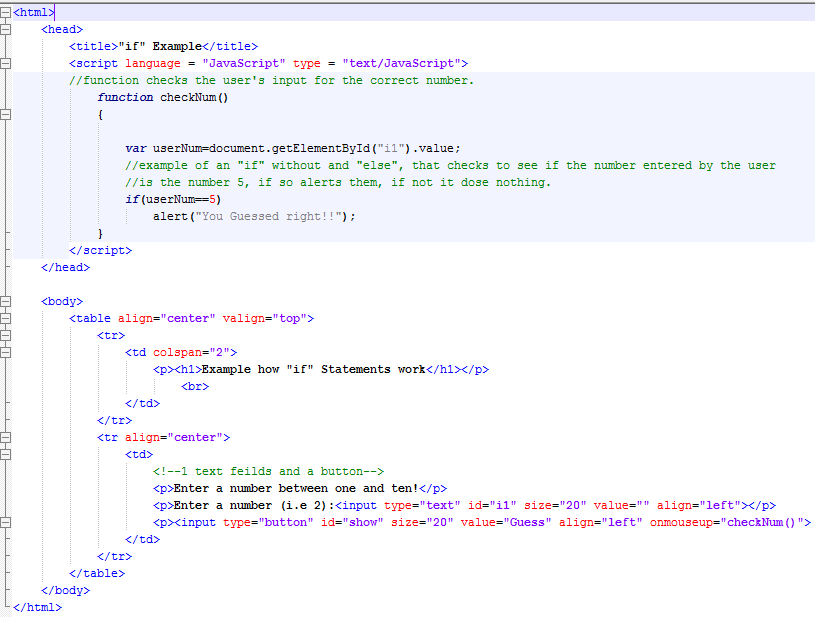Click the closing </table> tag
Viewport: 815px width, 617px height.
[97, 573]
